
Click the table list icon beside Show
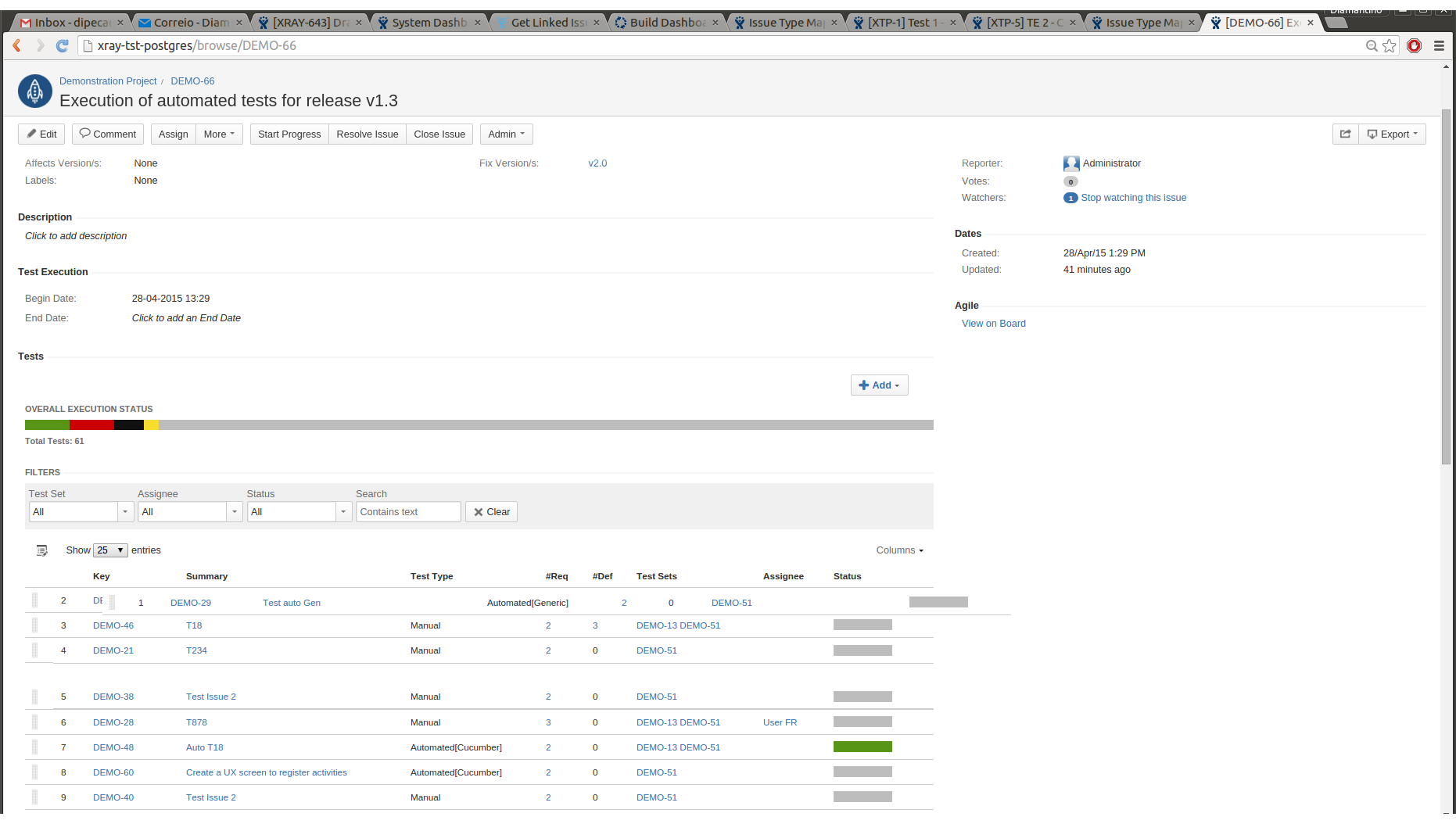[42, 550]
